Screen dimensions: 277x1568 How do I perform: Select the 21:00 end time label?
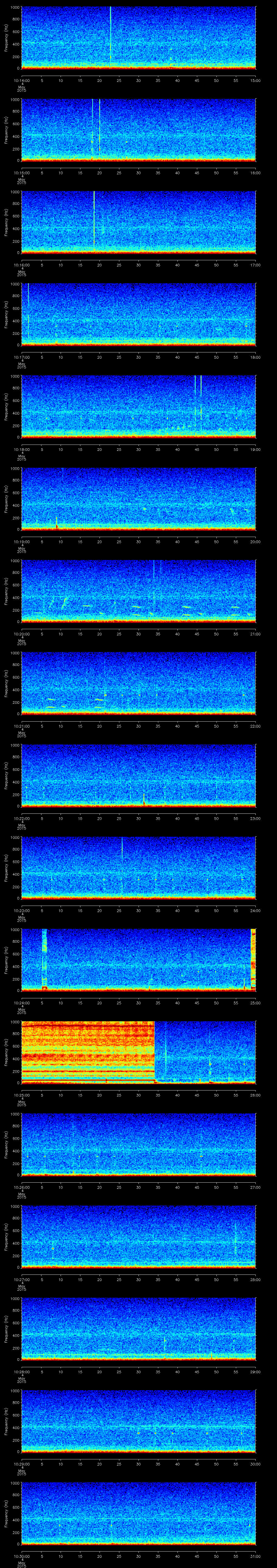[x=255, y=634]
